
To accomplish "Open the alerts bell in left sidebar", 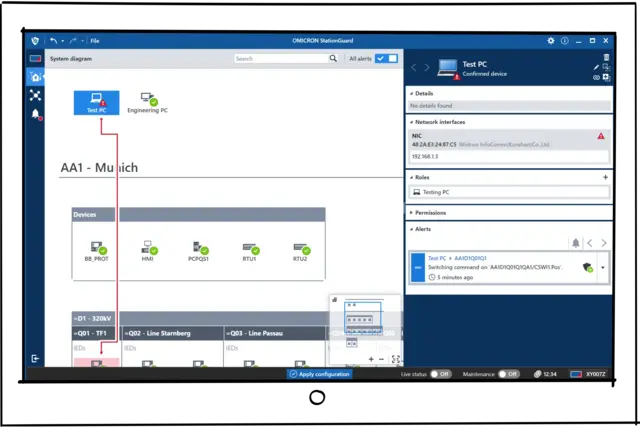I will coord(36,114).
